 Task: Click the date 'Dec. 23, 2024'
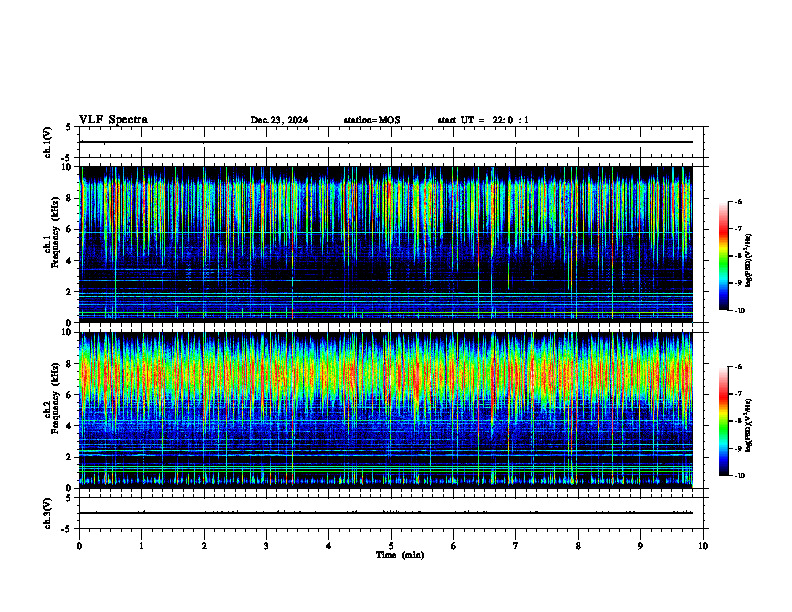click(x=279, y=120)
